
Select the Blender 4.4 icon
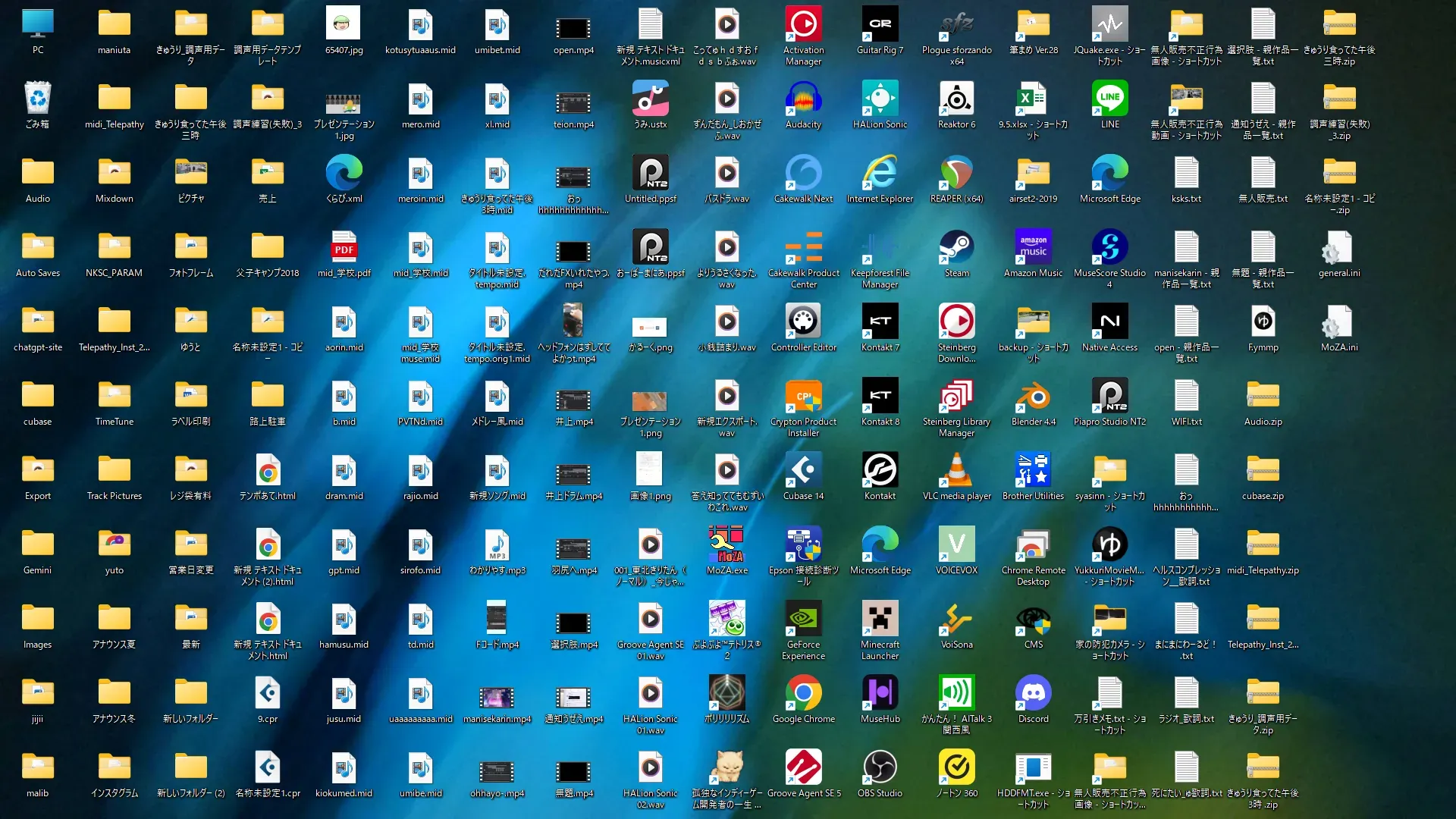tap(1033, 397)
